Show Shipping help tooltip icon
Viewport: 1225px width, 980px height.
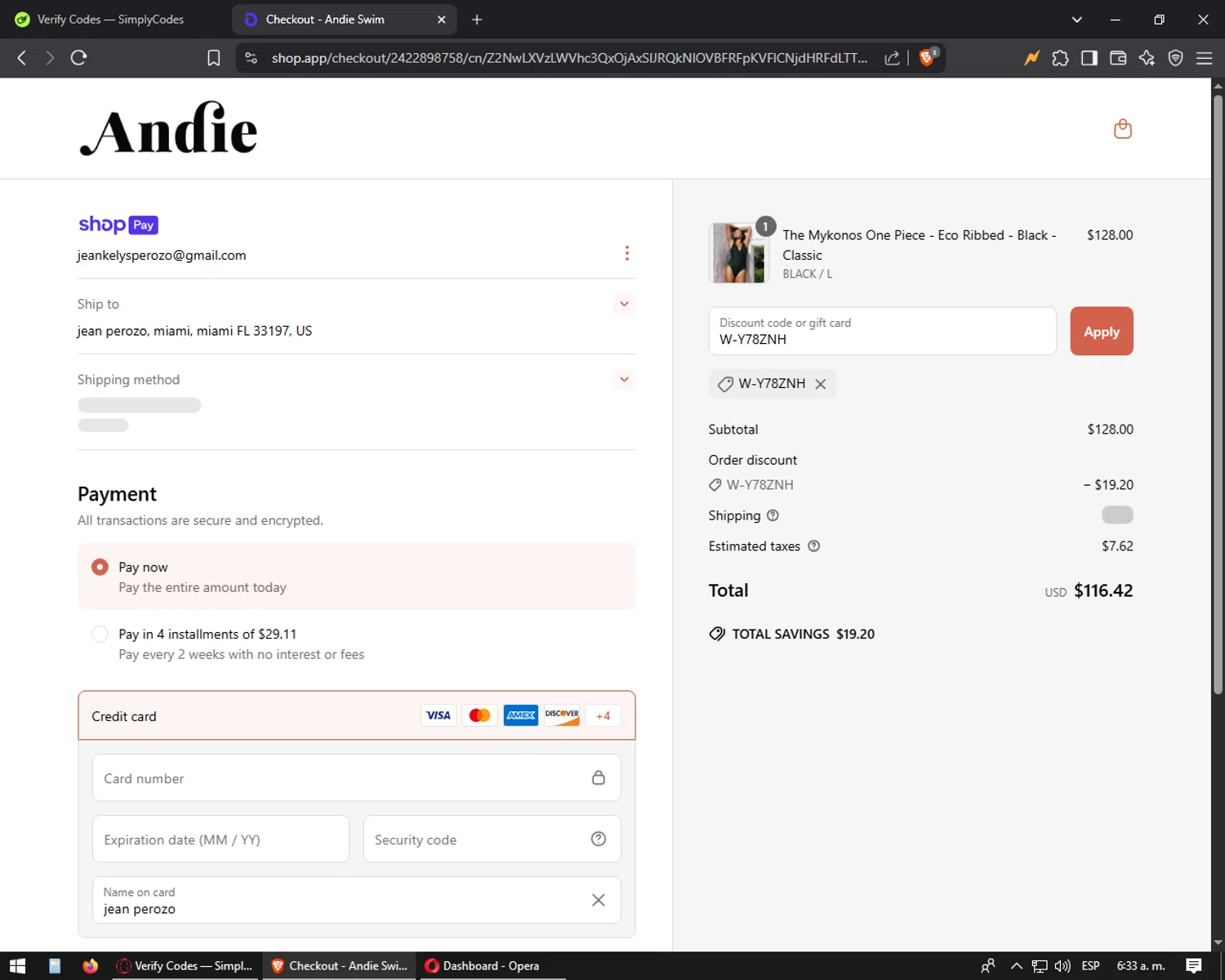(773, 515)
